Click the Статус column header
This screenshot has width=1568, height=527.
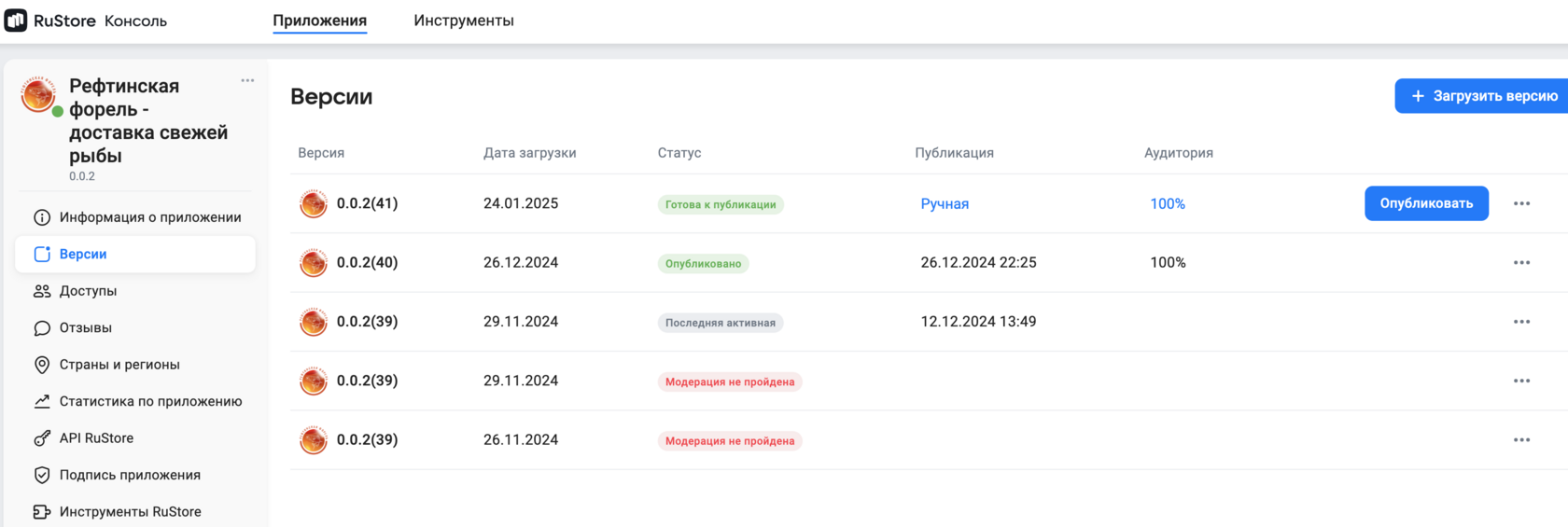pos(679,153)
